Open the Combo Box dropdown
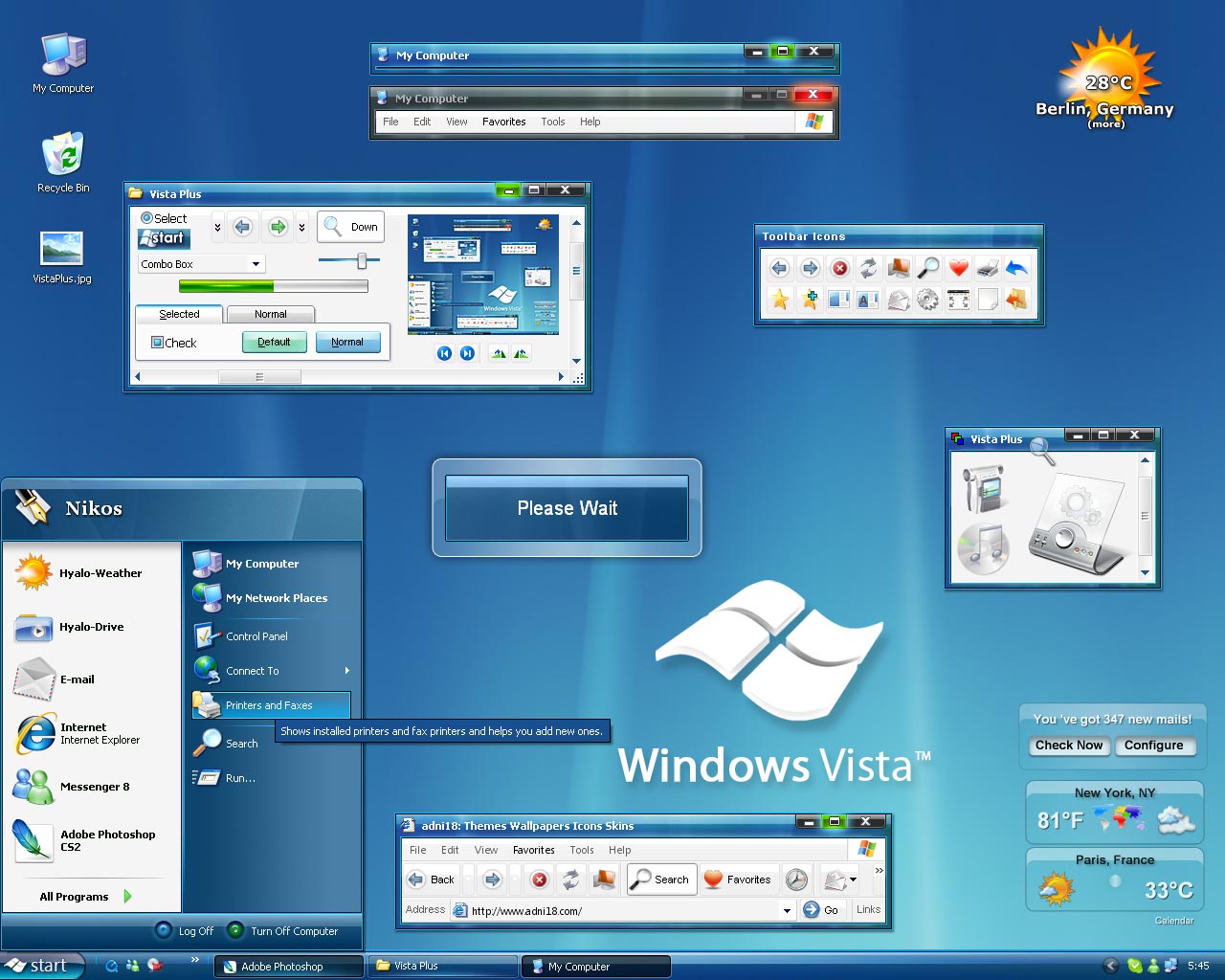Viewport: 1225px width, 980px height. coord(256,264)
